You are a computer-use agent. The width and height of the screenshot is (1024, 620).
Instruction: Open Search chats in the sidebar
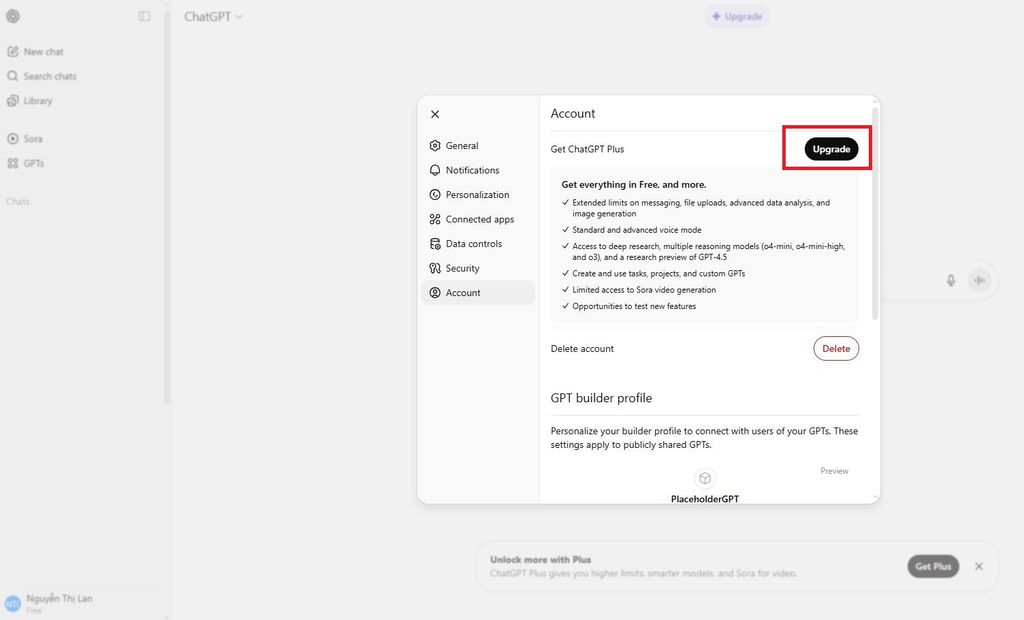point(49,76)
